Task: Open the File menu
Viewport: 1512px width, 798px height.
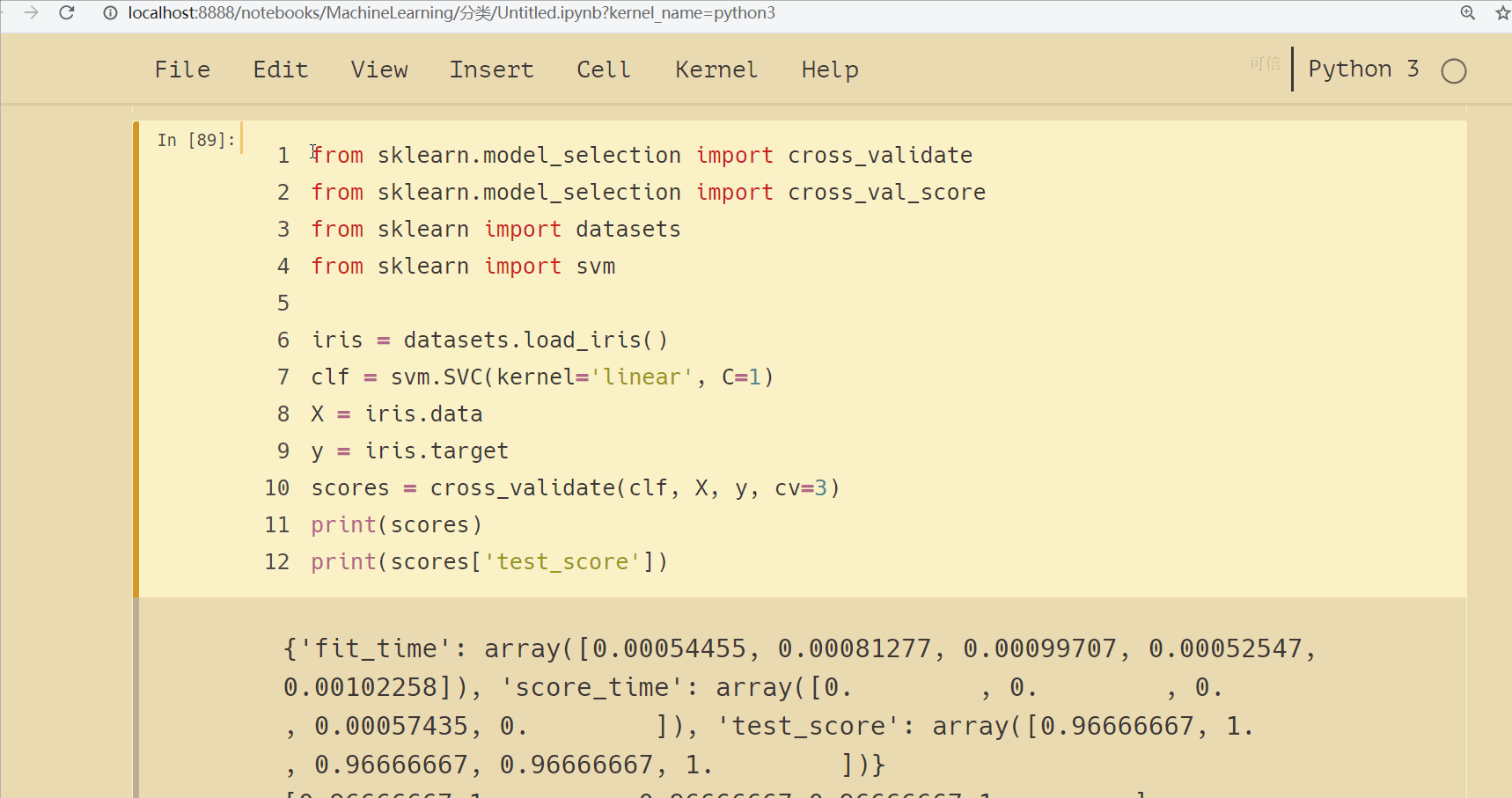Action: 182,69
